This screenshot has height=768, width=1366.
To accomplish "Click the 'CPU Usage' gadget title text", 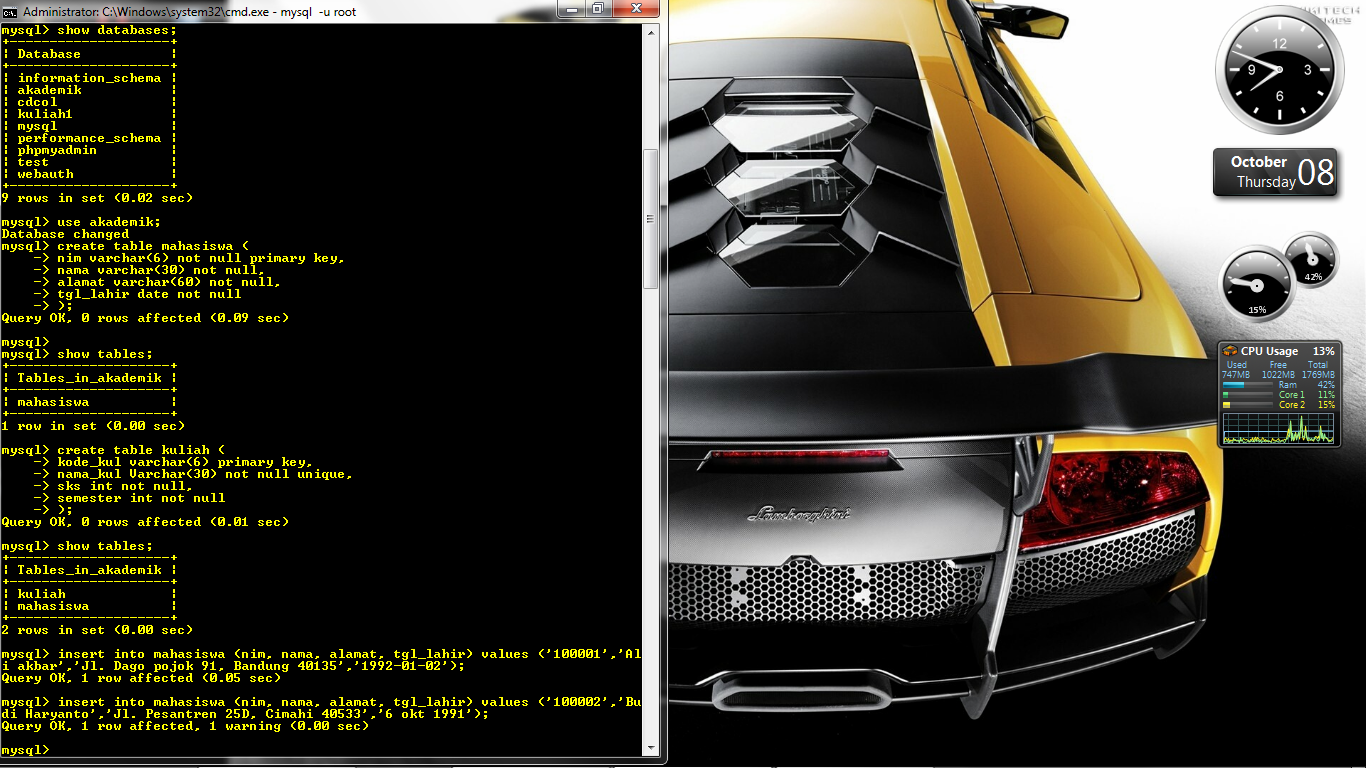I will pyautogui.click(x=1269, y=351).
